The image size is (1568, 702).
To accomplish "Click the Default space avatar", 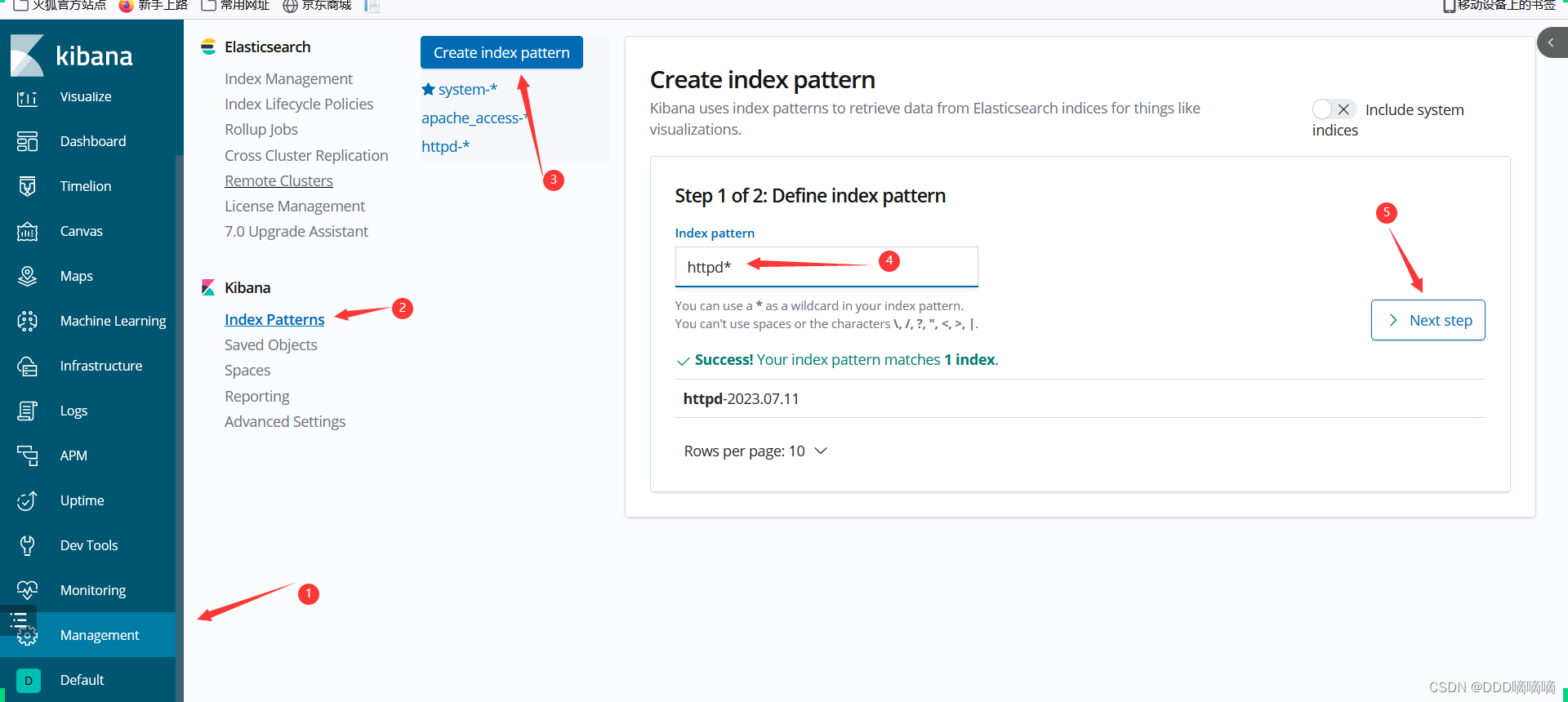I will pos(28,680).
